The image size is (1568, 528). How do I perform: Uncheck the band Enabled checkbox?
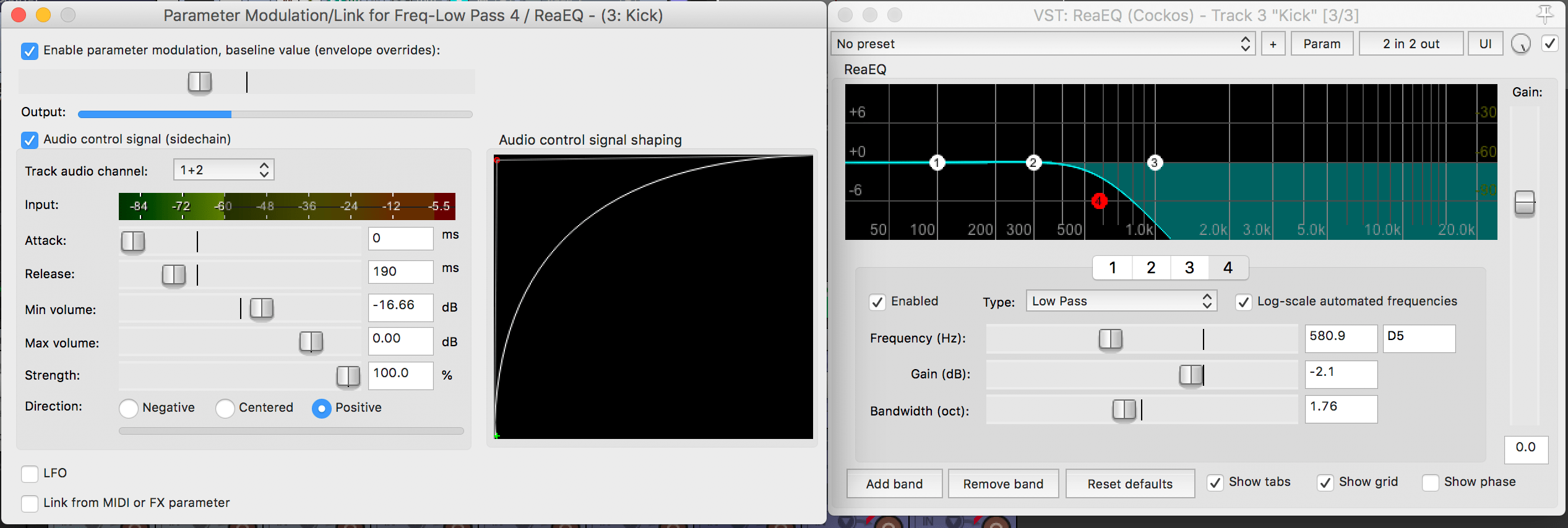tap(877, 302)
